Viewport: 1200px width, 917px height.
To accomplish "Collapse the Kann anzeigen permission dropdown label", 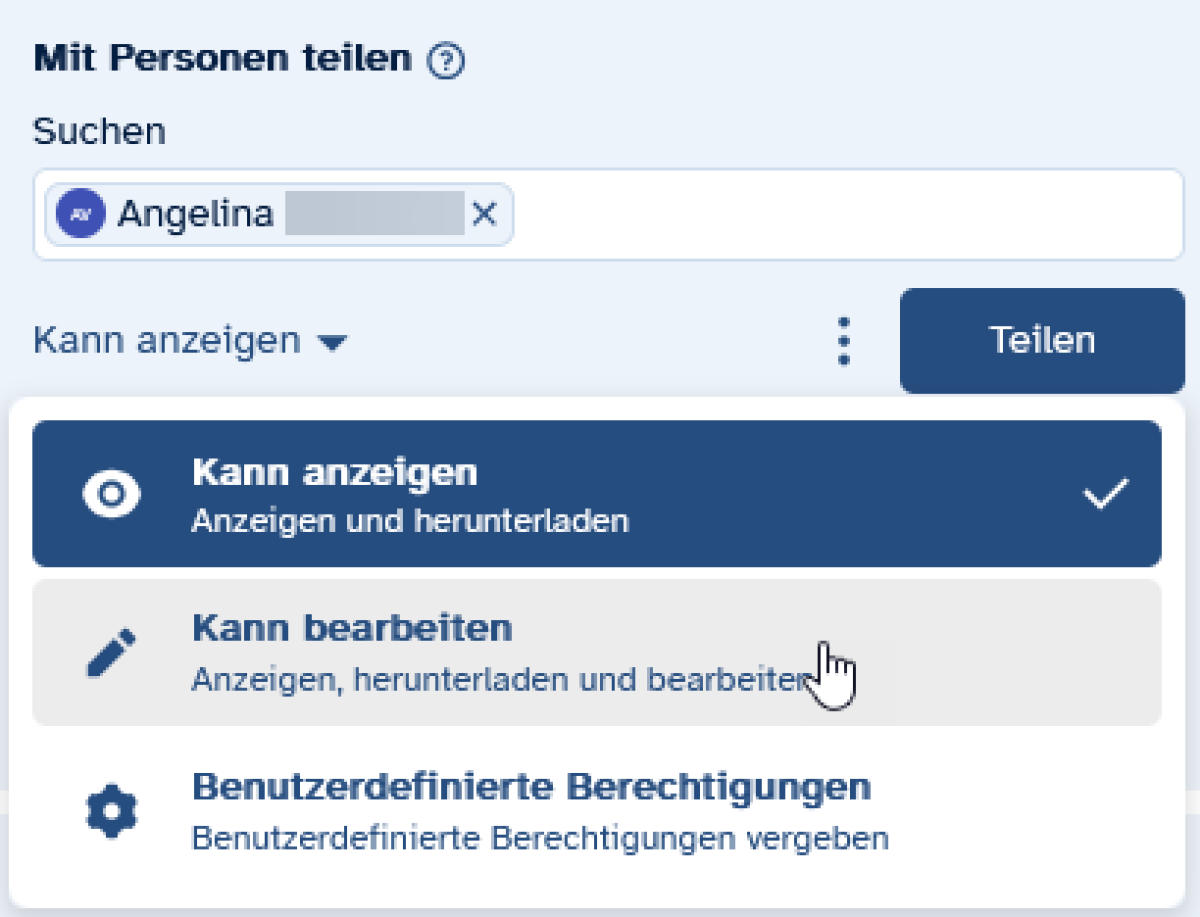I will click(x=167, y=341).
